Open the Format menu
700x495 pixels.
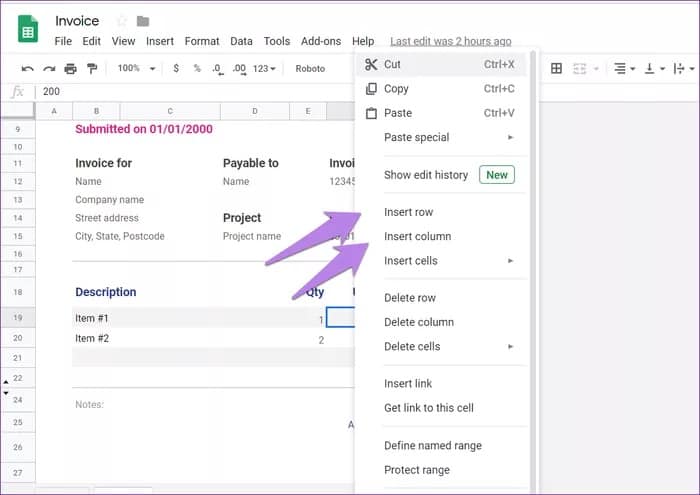click(x=202, y=41)
